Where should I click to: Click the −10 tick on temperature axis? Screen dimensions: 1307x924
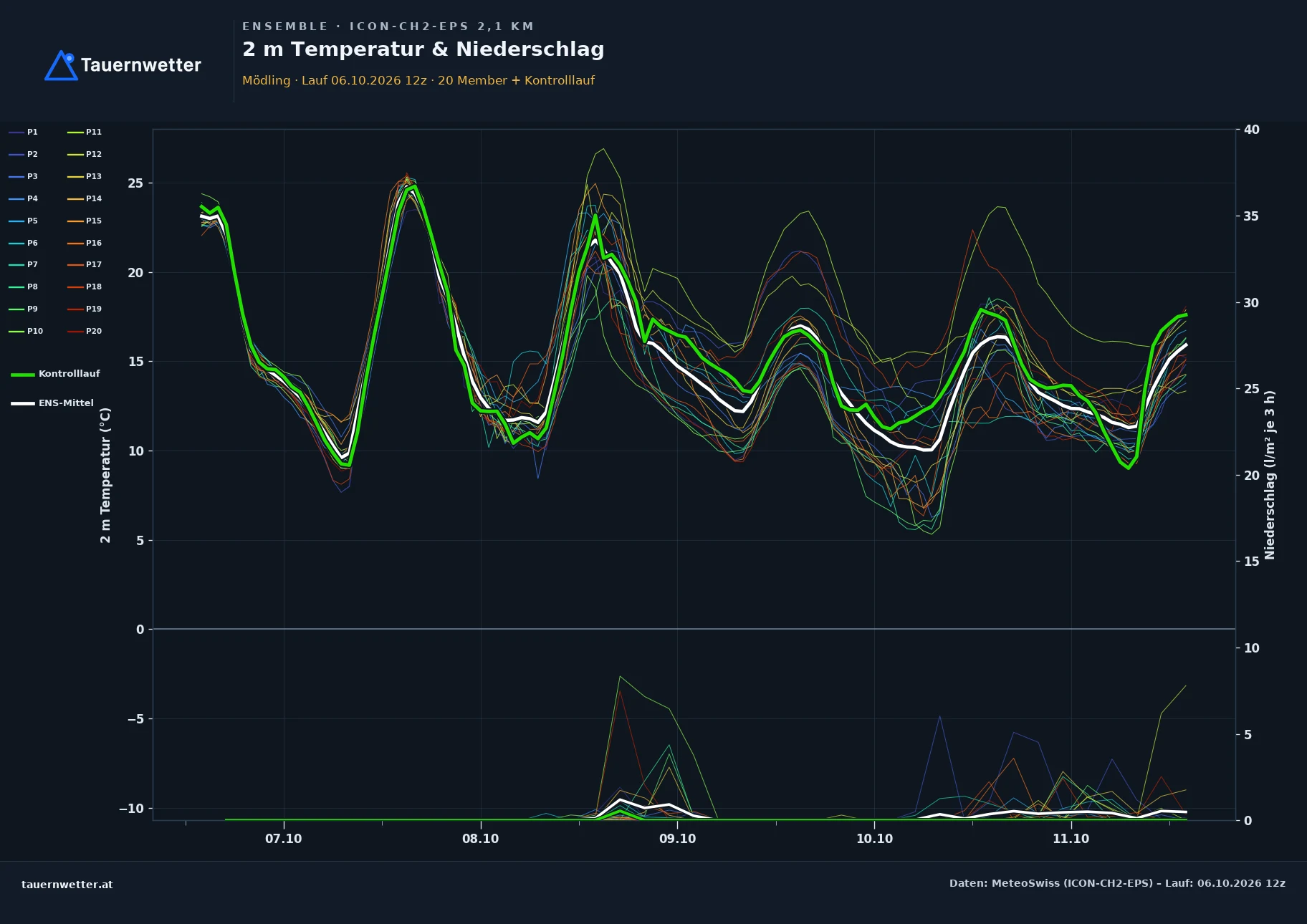(x=131, y=809)
